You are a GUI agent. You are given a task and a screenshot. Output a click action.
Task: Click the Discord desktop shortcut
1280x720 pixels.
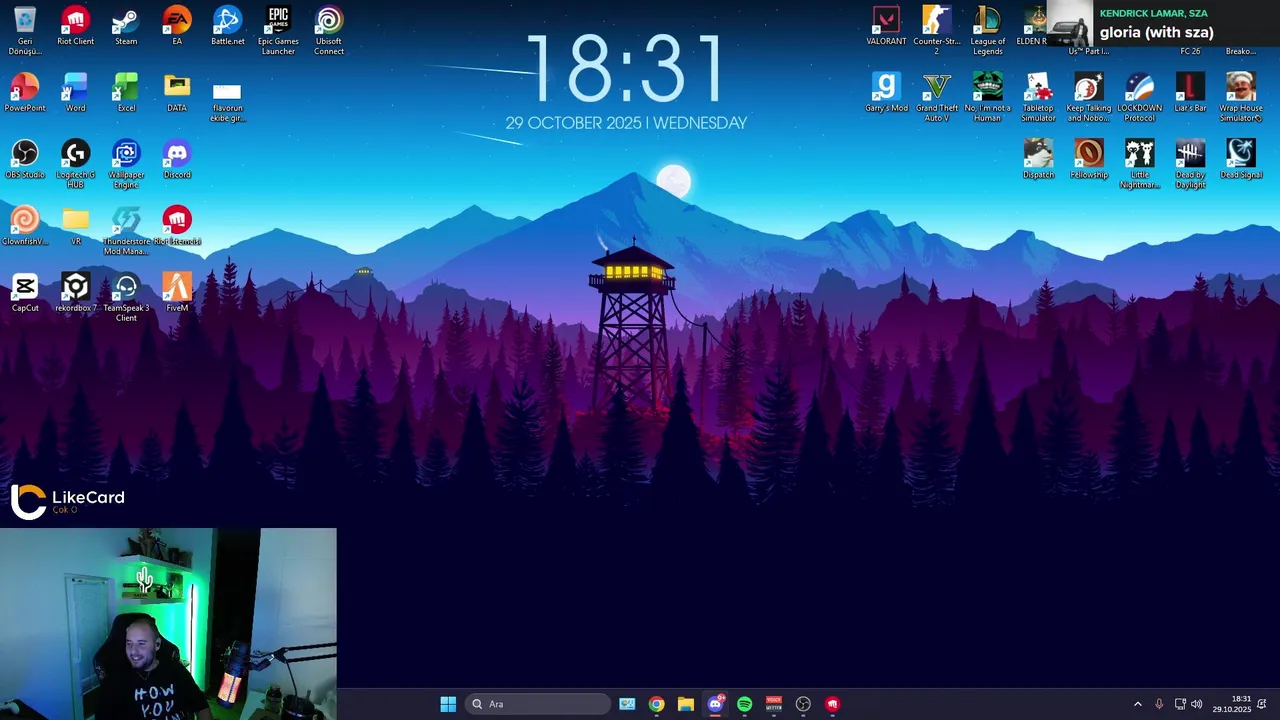[177, 160]
